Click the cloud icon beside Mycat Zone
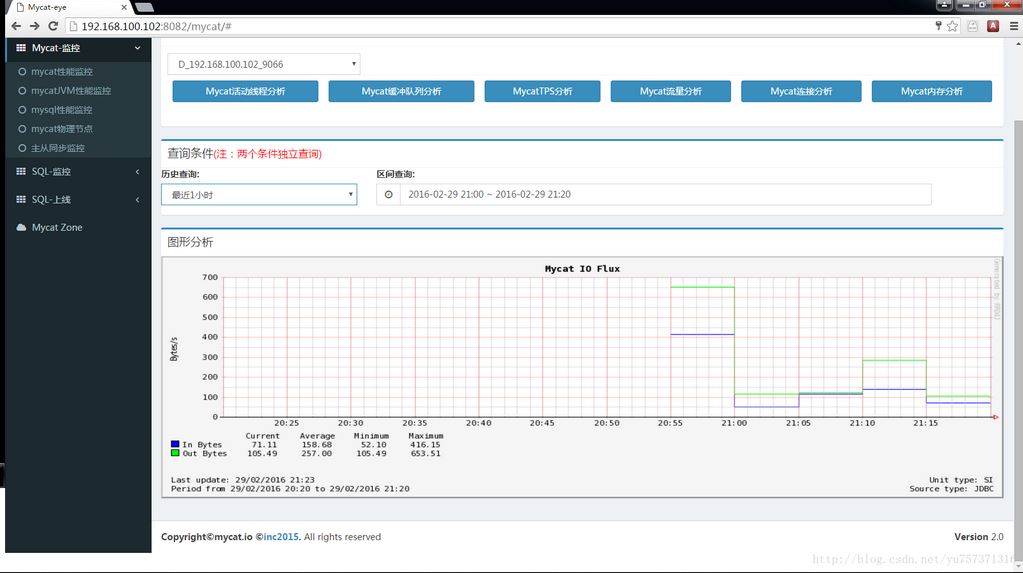This screenshot has width=1023, height=573. tap(21, 227)
